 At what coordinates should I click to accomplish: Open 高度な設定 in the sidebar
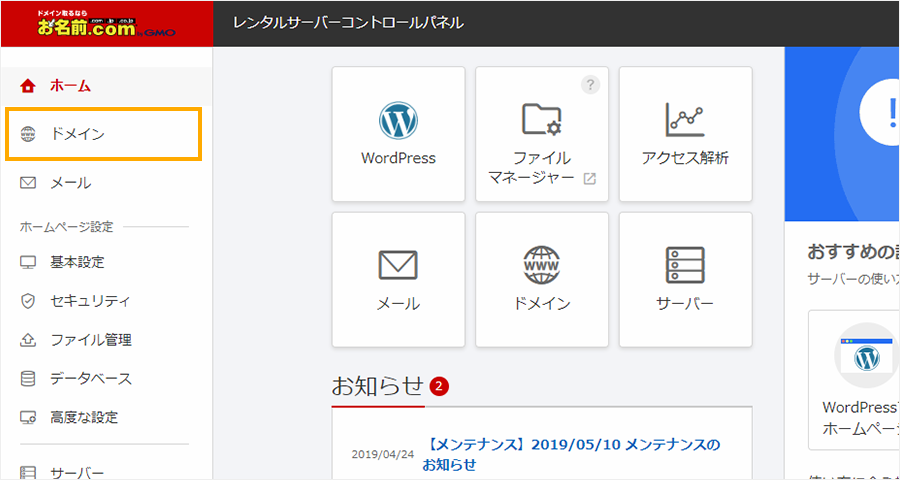tap(106, 417)
